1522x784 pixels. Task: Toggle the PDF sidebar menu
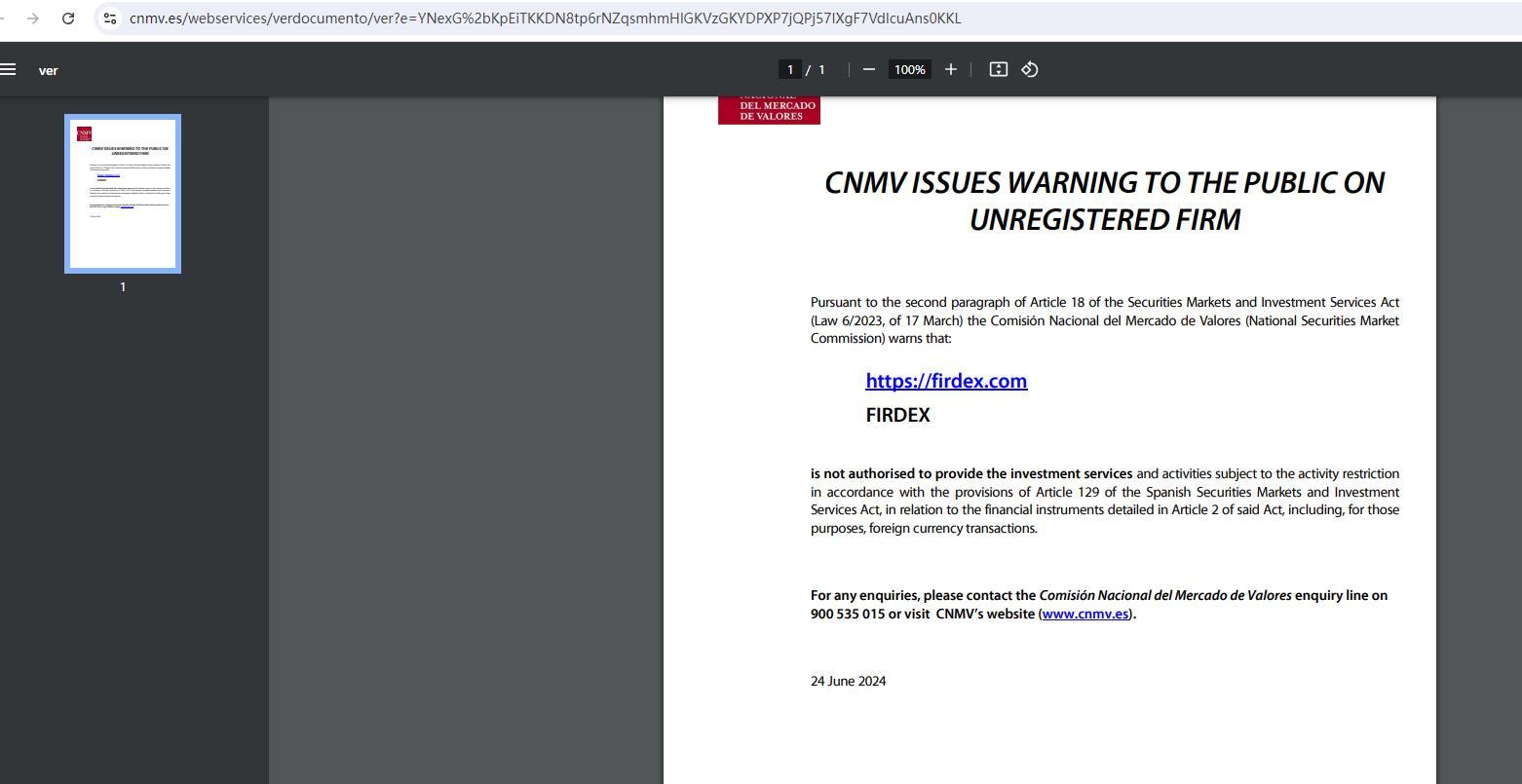click(9, 69)
